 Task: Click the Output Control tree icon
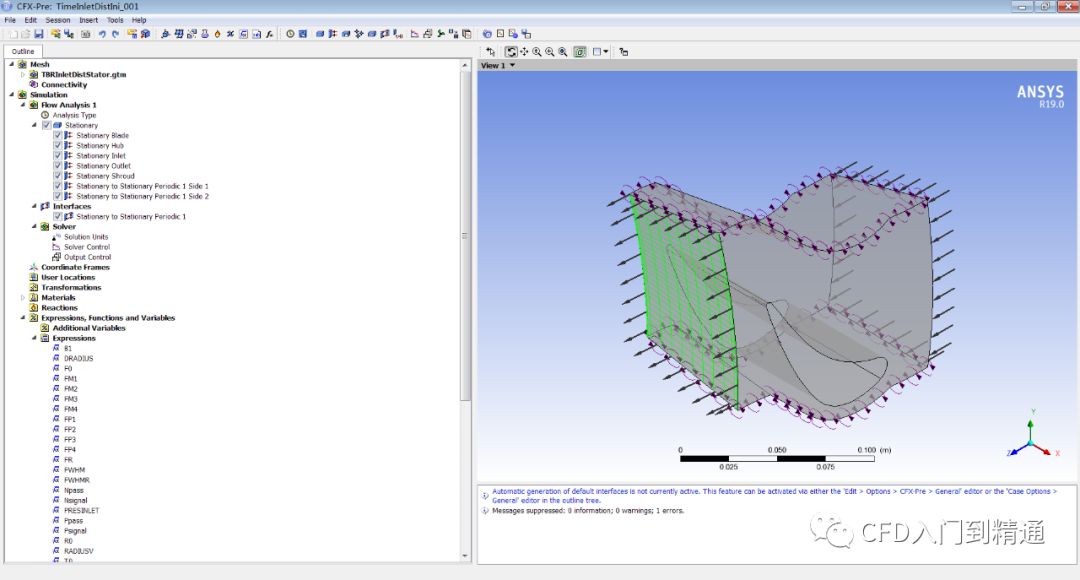pyautogui.click(x=56, y=257)
